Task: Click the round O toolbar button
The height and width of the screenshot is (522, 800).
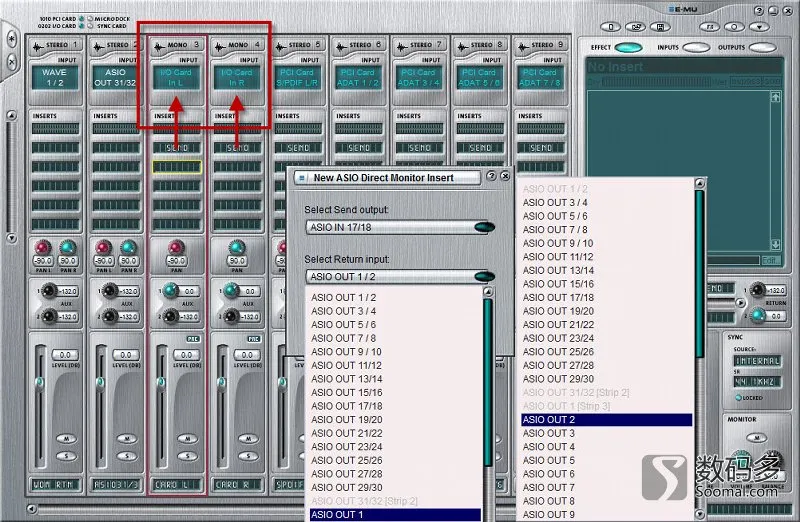Action: tap(734, 27)
